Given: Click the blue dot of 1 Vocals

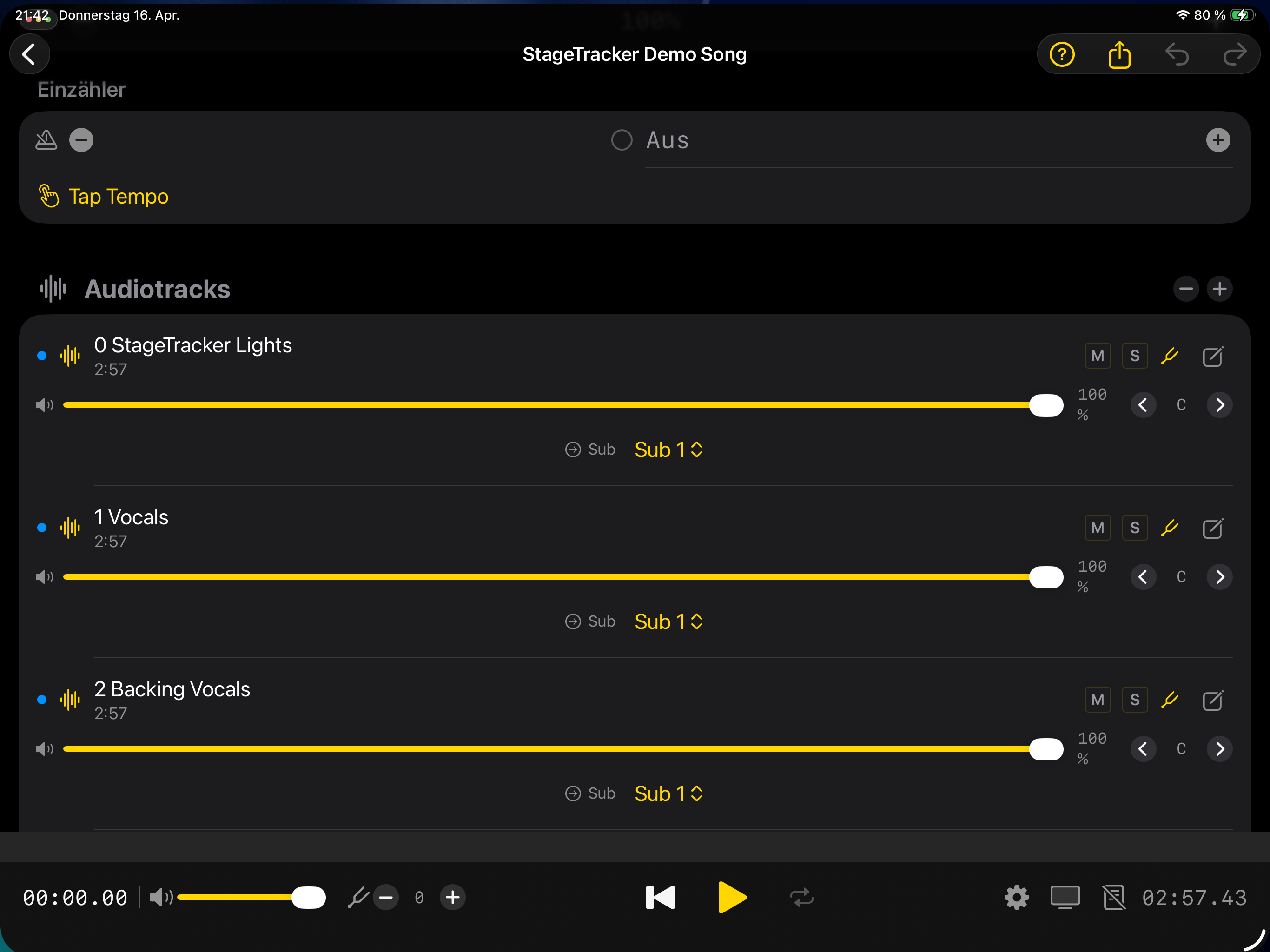Looking at the screenshot, I should pyautogui.click(x=42, y=528).
